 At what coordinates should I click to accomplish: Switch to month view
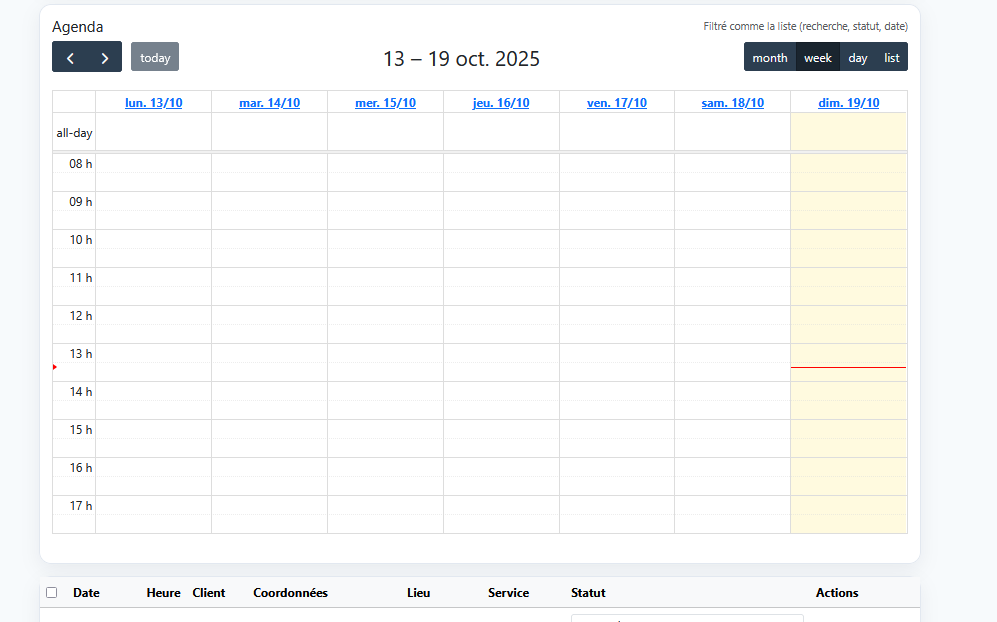click(x=770, y=57)
